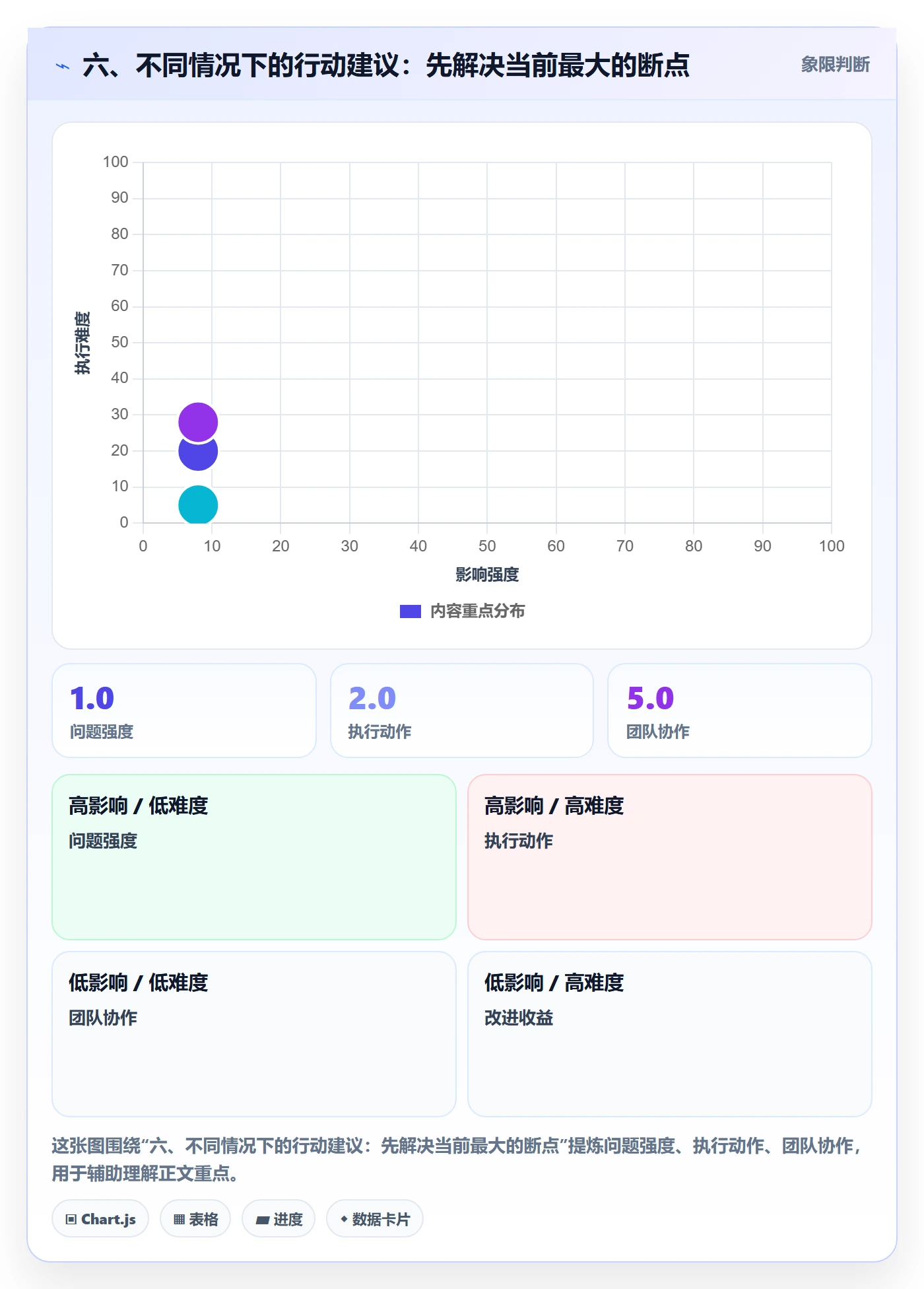Click the 问题强度 text in the green card

tap(103, 841)
